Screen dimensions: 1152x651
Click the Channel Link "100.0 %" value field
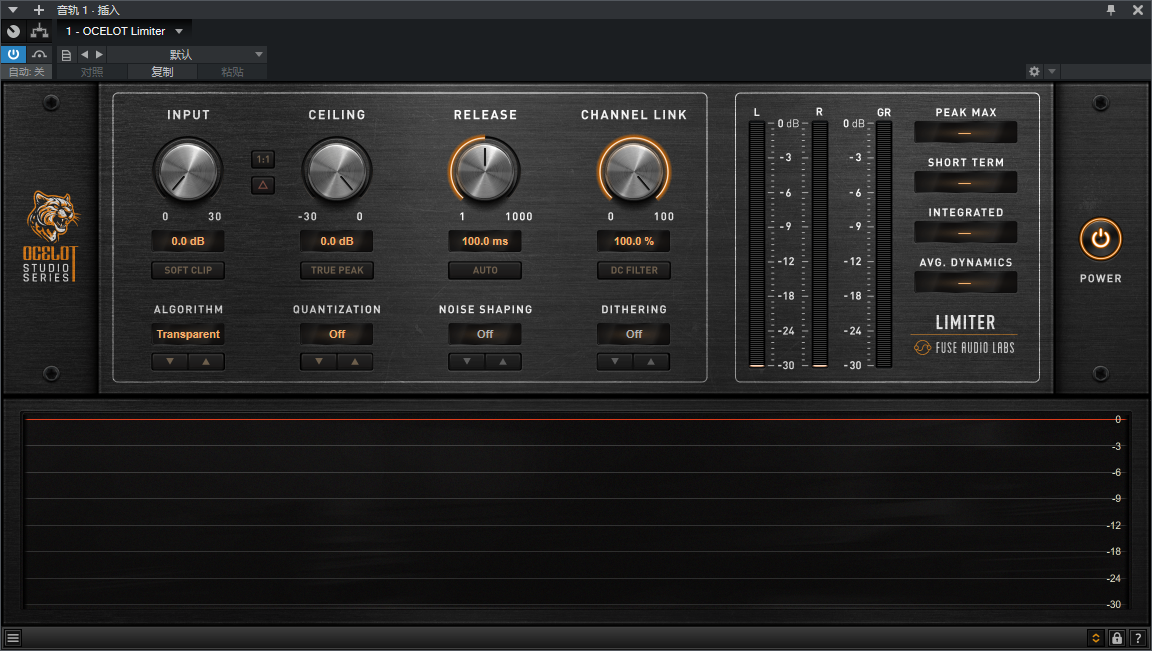634,241
